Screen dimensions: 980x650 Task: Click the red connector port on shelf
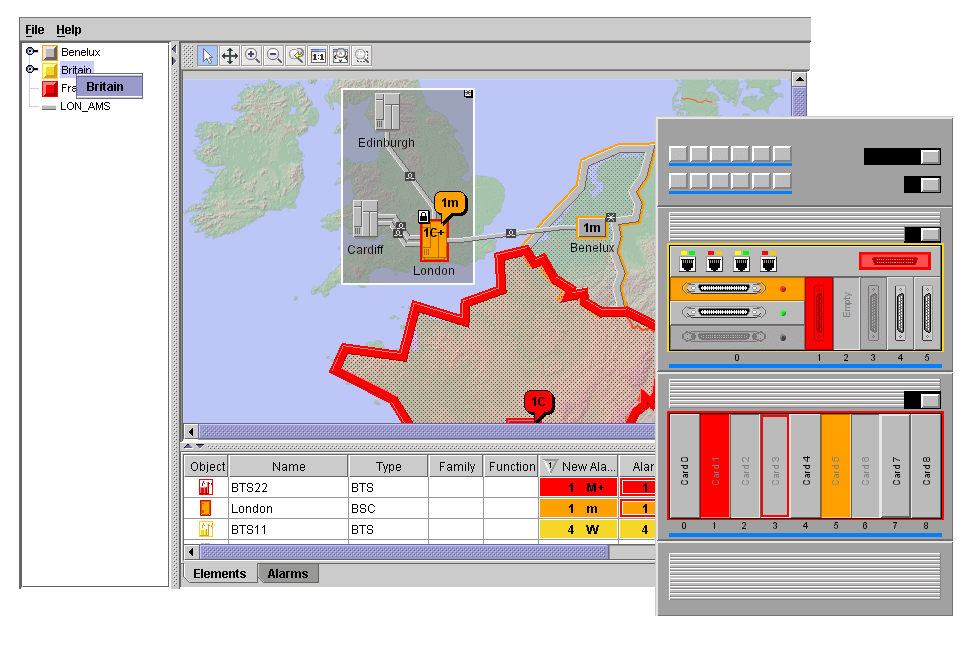pyautogui.click(x=894, y=261)
